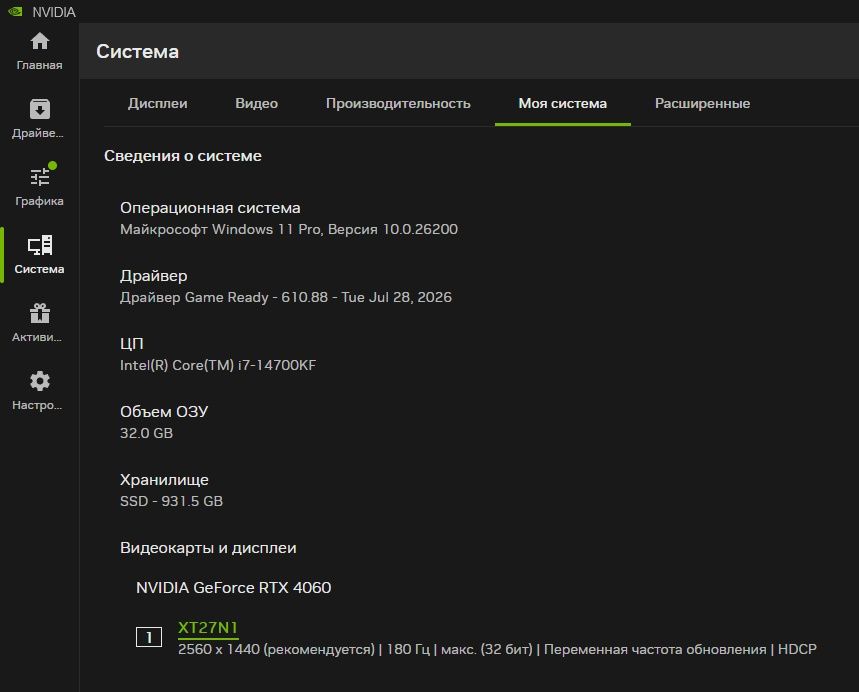859x692 pixels.
Task: Click the Майкрософт Windows 11 Pro version text
Action: pyautogui.click(x=289, y=229)
